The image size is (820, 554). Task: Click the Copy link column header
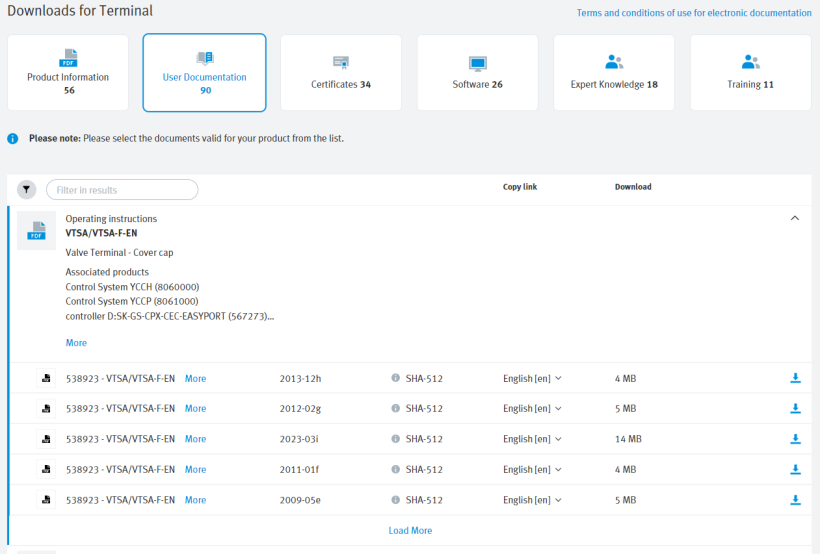(x=520, y=187)
